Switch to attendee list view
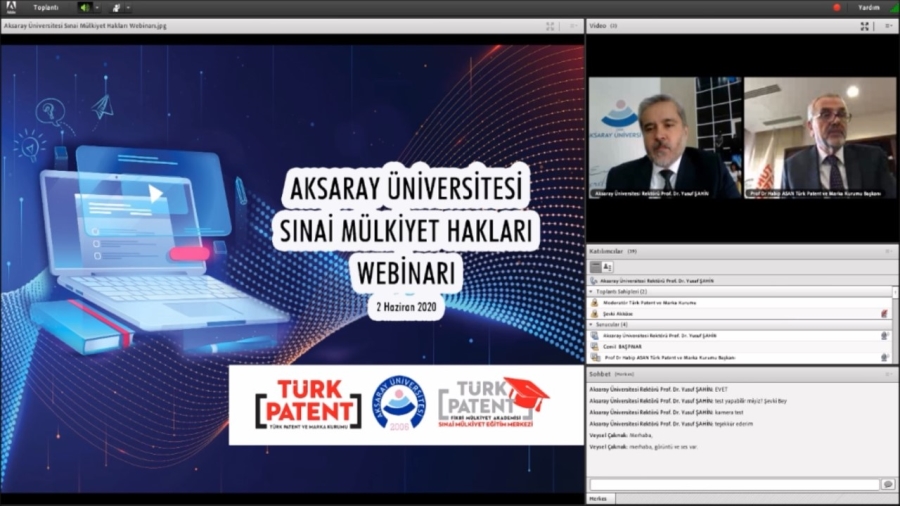Image resolution: width=900 pixels, height=506 pixels. pyautogui.click(x=595, y=267)
